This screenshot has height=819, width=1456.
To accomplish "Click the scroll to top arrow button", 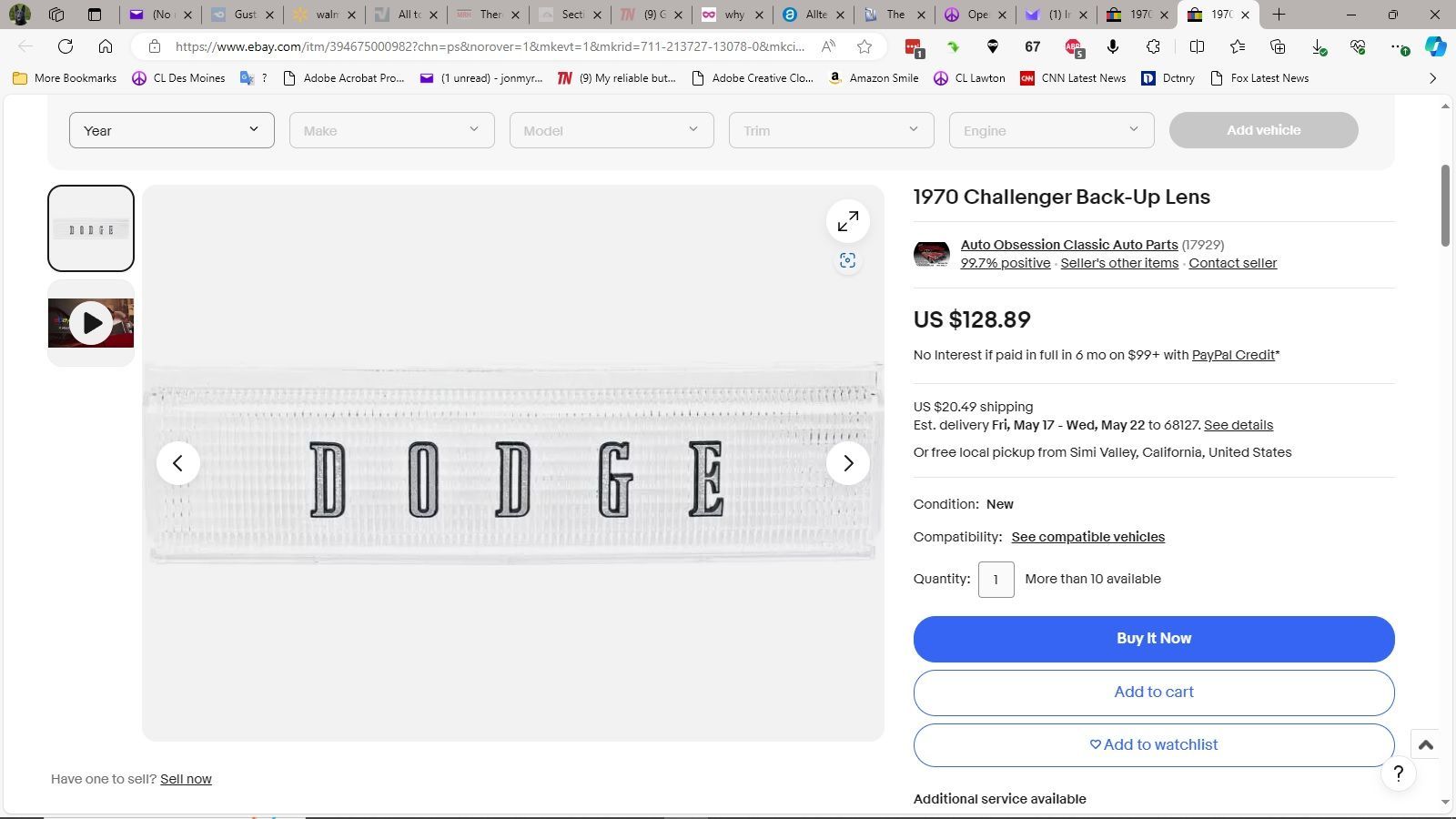I will pyautogui.click(x=1425, y=744).
